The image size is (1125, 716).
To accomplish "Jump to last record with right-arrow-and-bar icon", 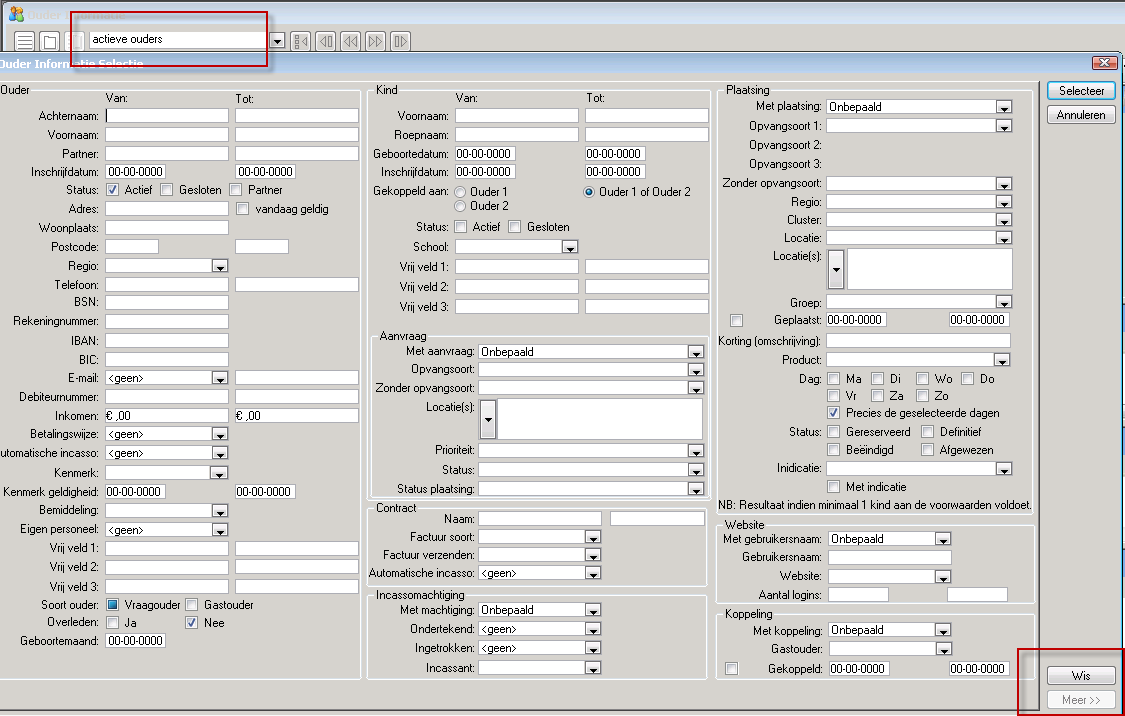I will (x=400, y=41).
